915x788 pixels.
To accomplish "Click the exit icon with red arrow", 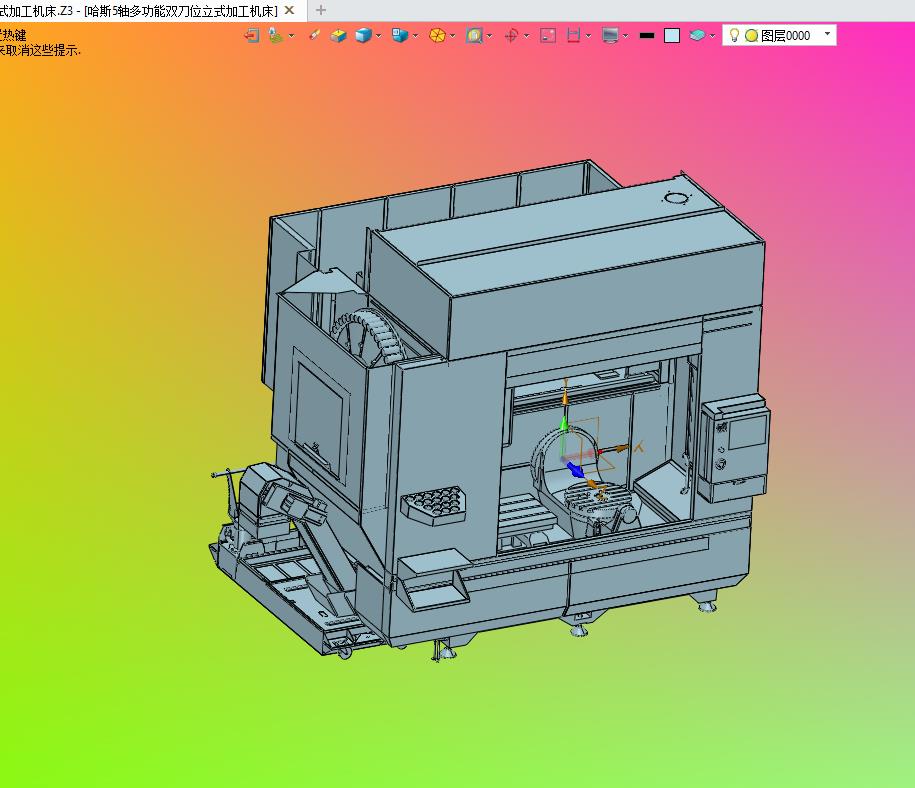I will [252, 36].
